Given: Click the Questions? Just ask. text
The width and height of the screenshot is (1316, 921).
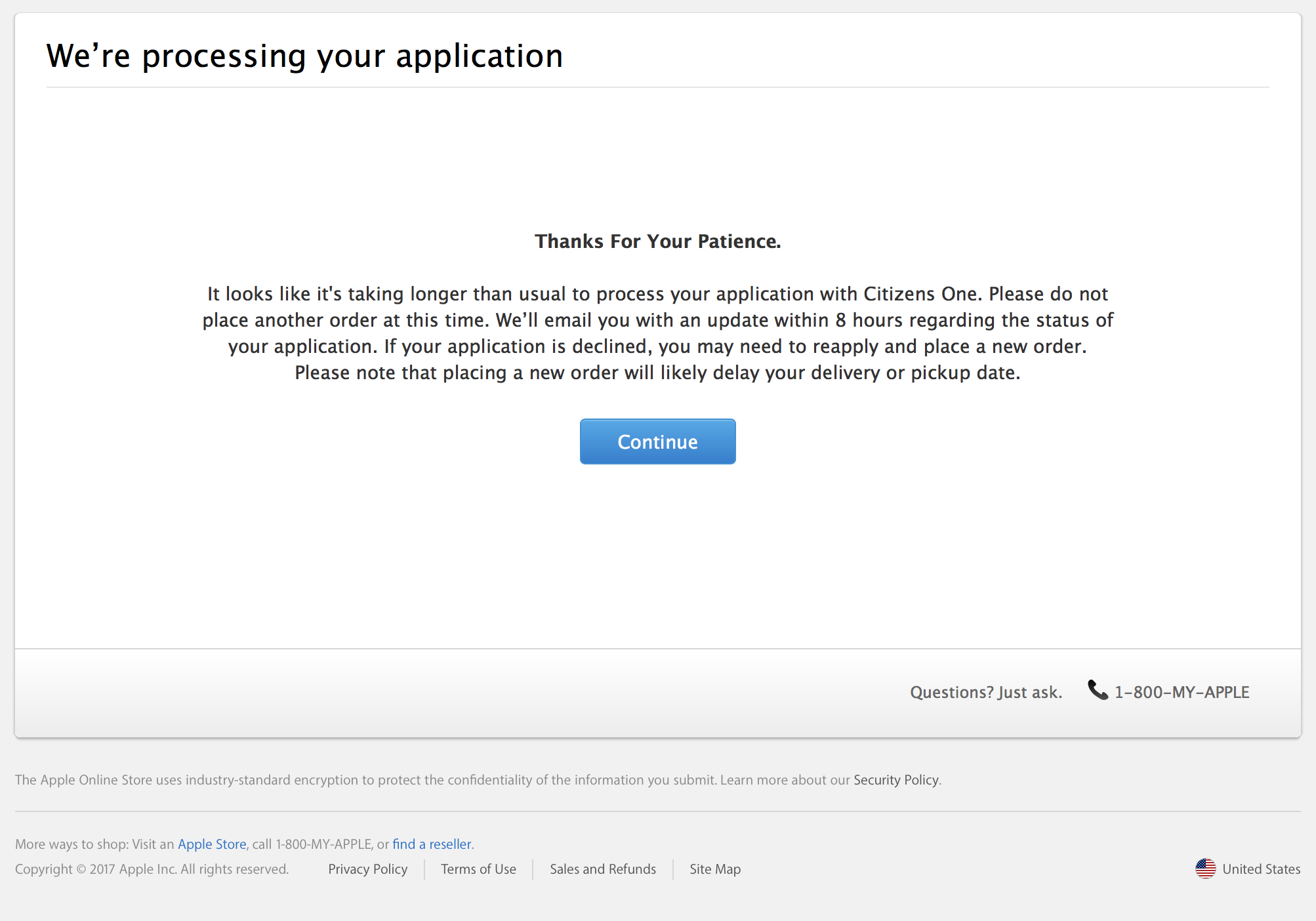Looking at the screenshot, I should tap(985, 692).
